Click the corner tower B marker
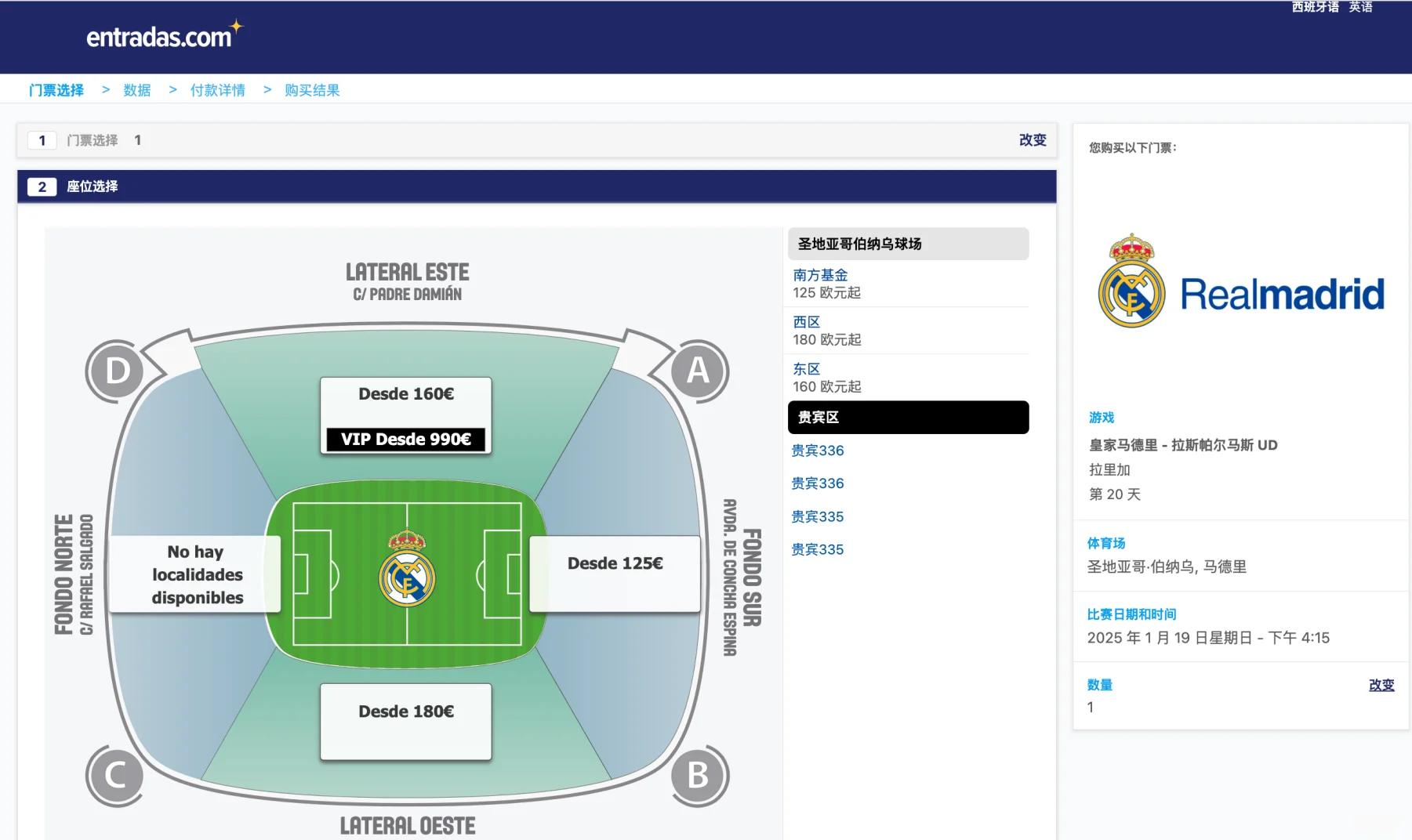 click(x=698, y=776)
